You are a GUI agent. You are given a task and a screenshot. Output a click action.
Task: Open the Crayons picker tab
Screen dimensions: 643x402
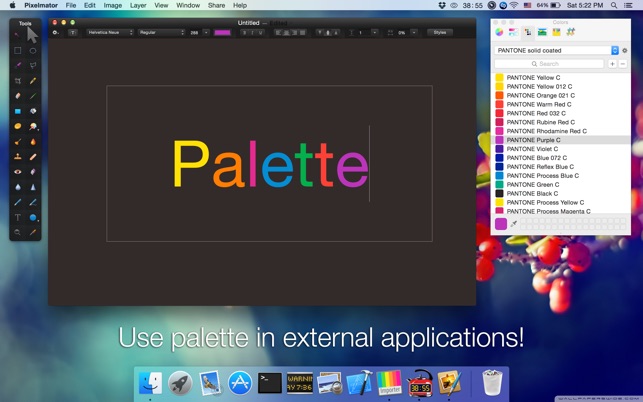pyautogui.click(x=556, y=32)
